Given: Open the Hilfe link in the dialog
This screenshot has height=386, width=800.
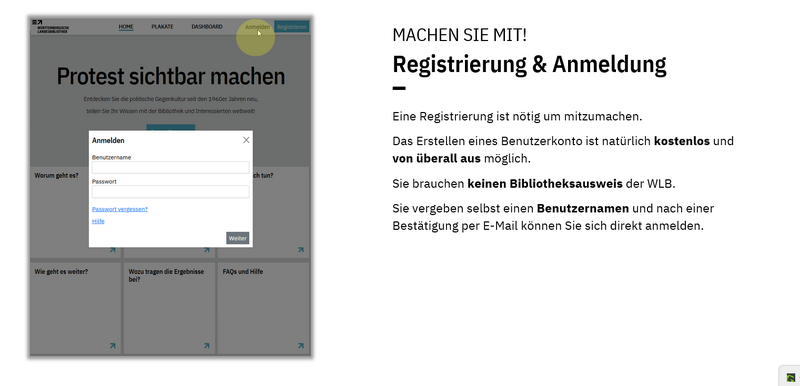Looking at the screenshot, I should click(x=98, y=221).
